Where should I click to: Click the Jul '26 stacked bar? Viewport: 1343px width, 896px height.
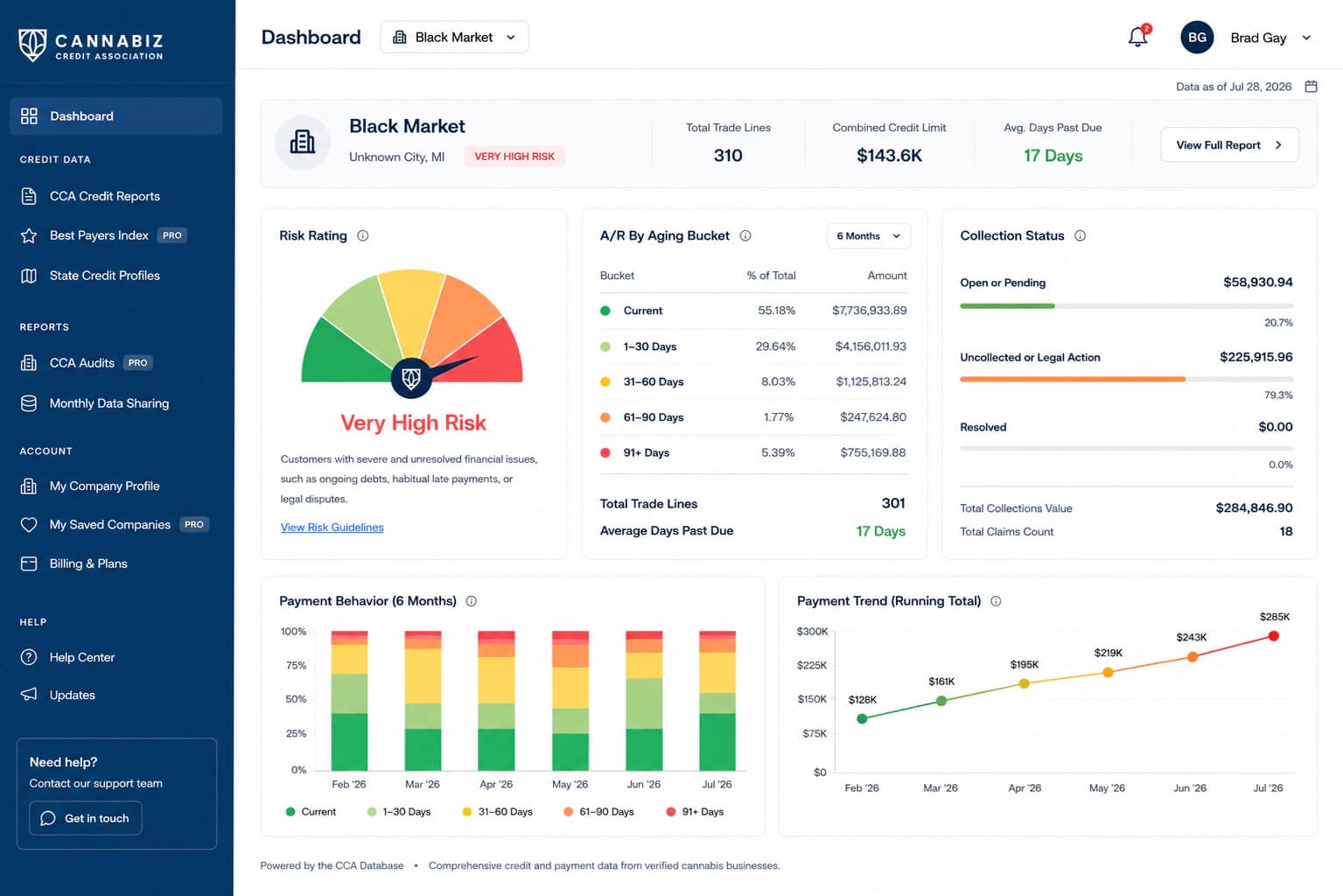coord(717,700)
